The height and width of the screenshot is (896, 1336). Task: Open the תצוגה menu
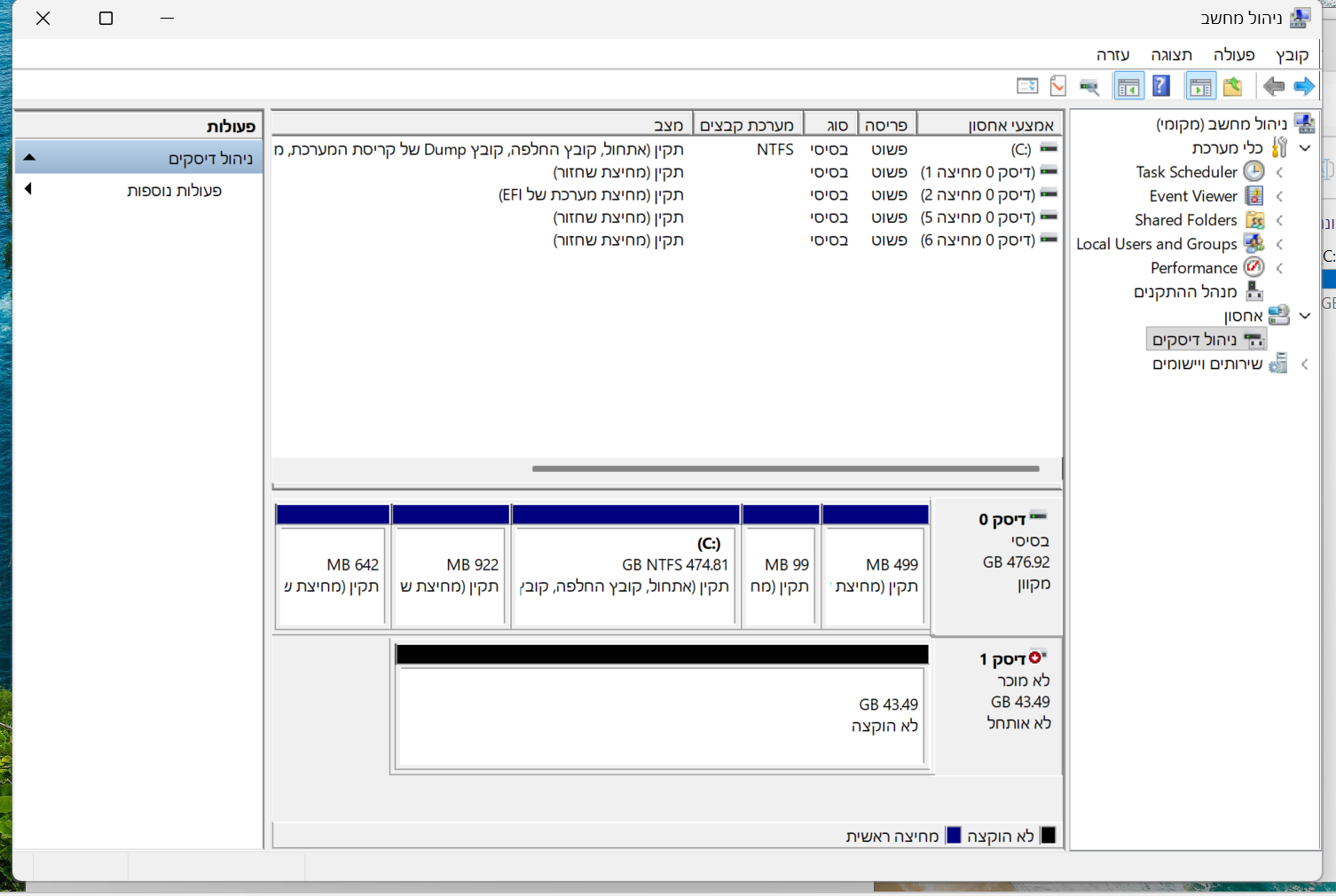[1171, 55]
